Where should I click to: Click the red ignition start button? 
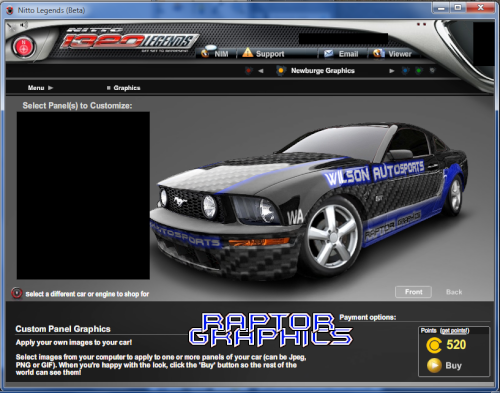23,47
